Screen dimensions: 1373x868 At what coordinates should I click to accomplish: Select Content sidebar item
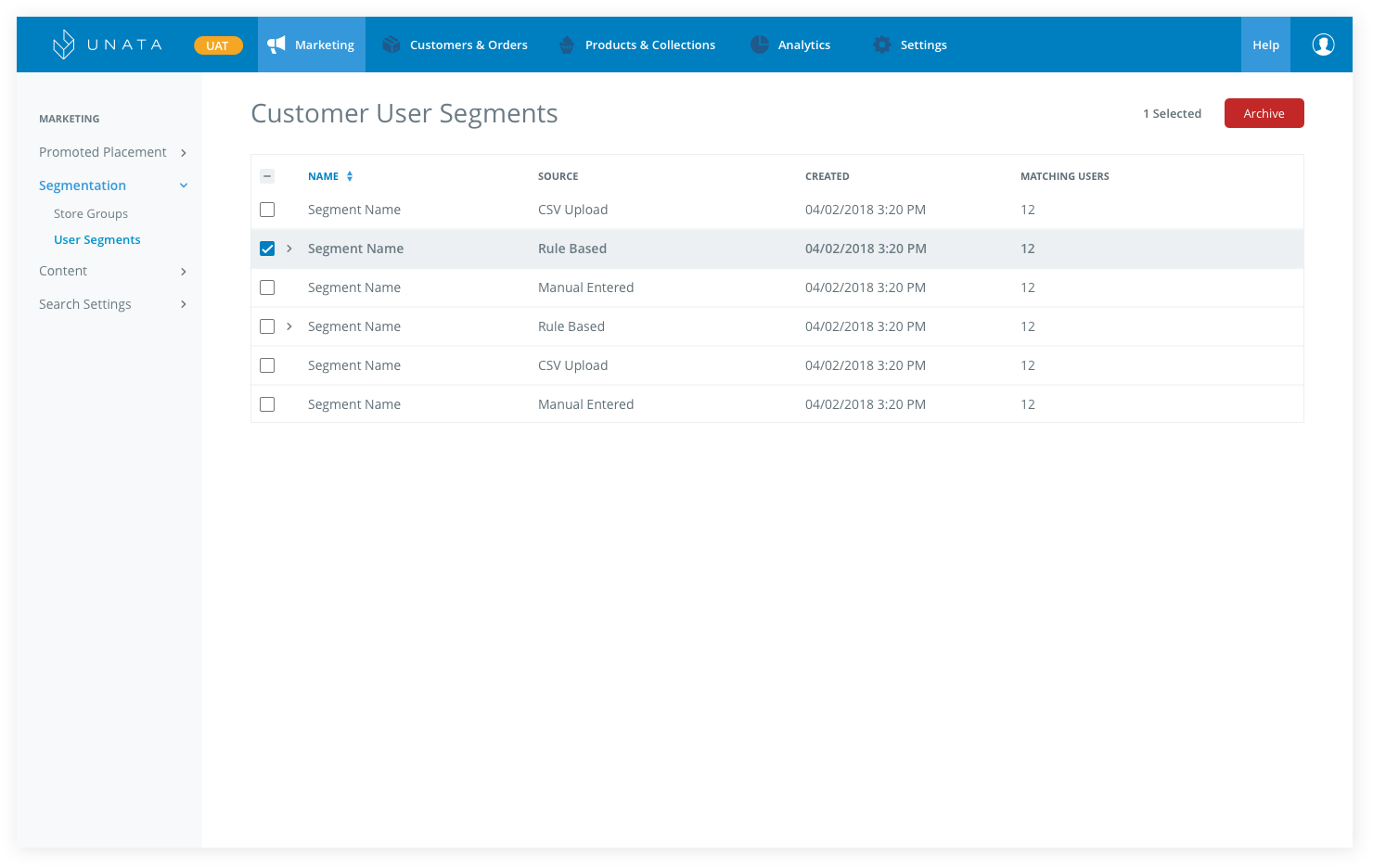63,271
